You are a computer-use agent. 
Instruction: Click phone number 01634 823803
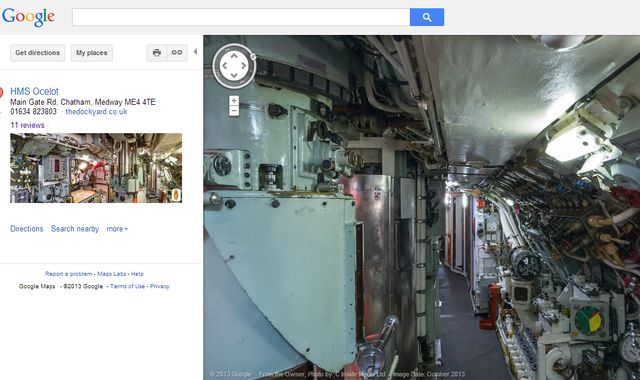(x=33, y=111)
